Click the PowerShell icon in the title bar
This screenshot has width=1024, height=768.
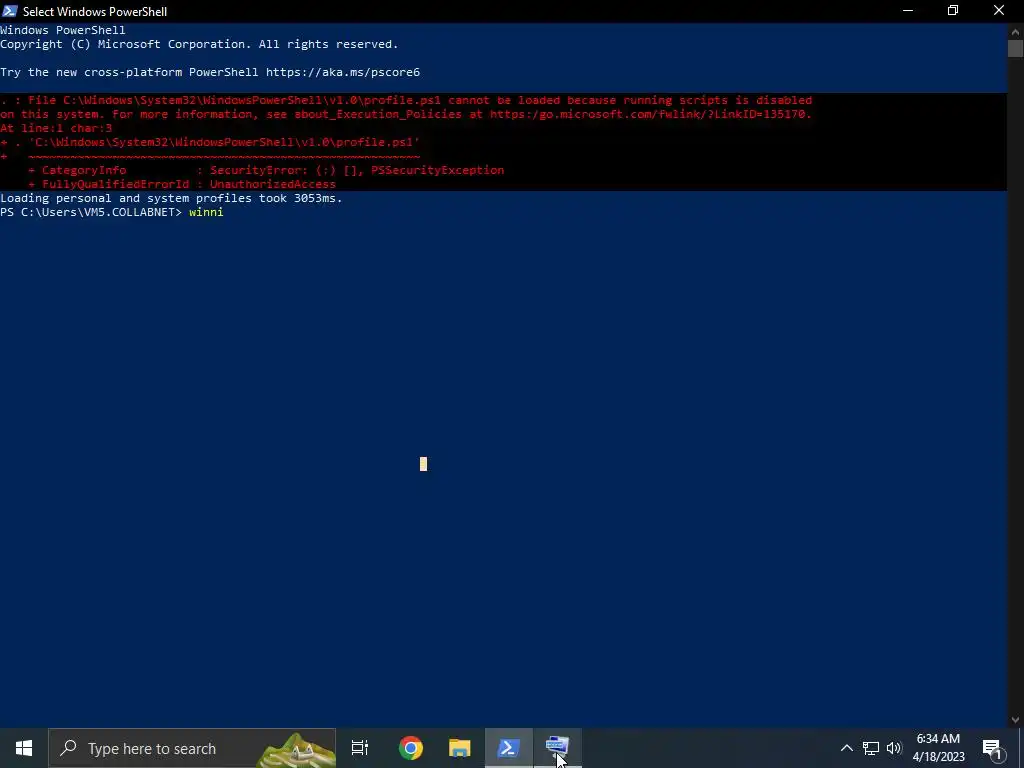pyautogui.click(x=10, y=11)
